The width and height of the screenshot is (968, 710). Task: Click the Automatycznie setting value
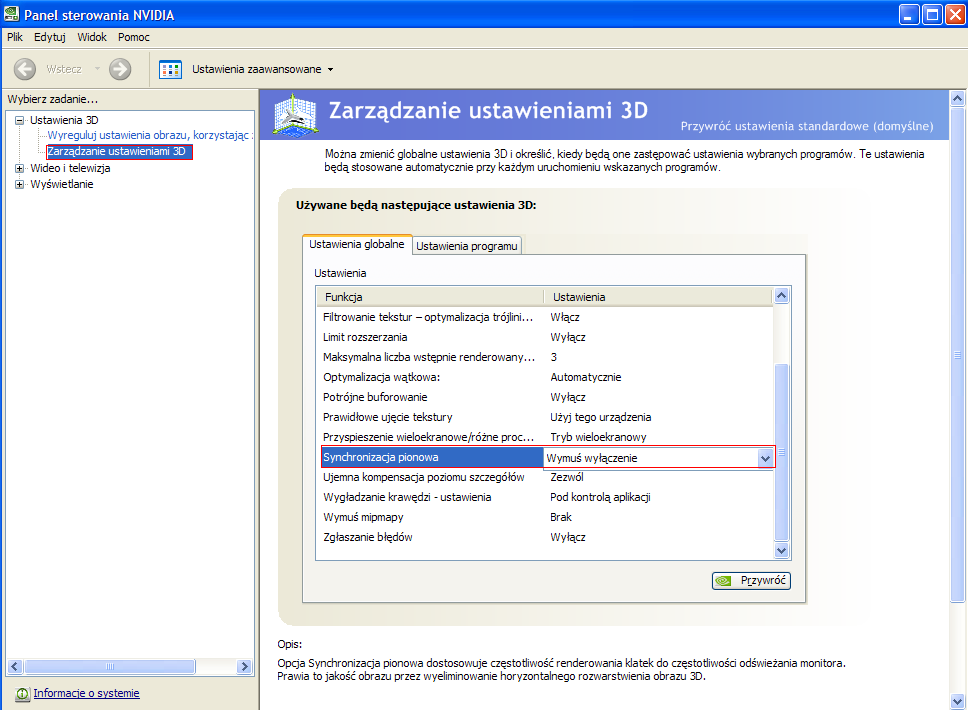pos(586,377)
